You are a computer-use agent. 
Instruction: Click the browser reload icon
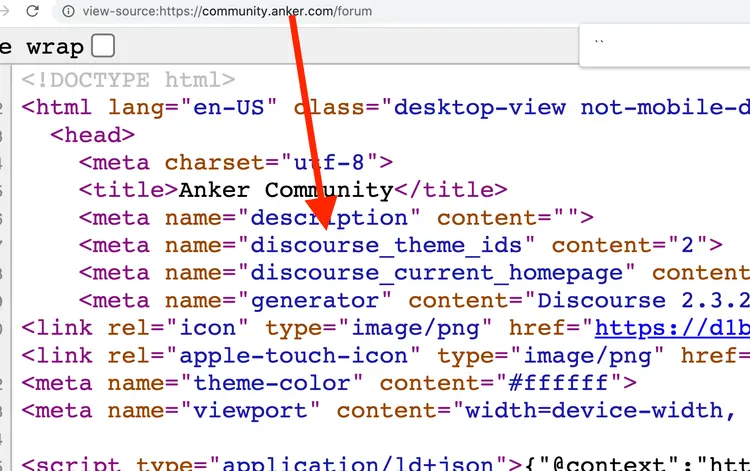(x=33, y=11)
